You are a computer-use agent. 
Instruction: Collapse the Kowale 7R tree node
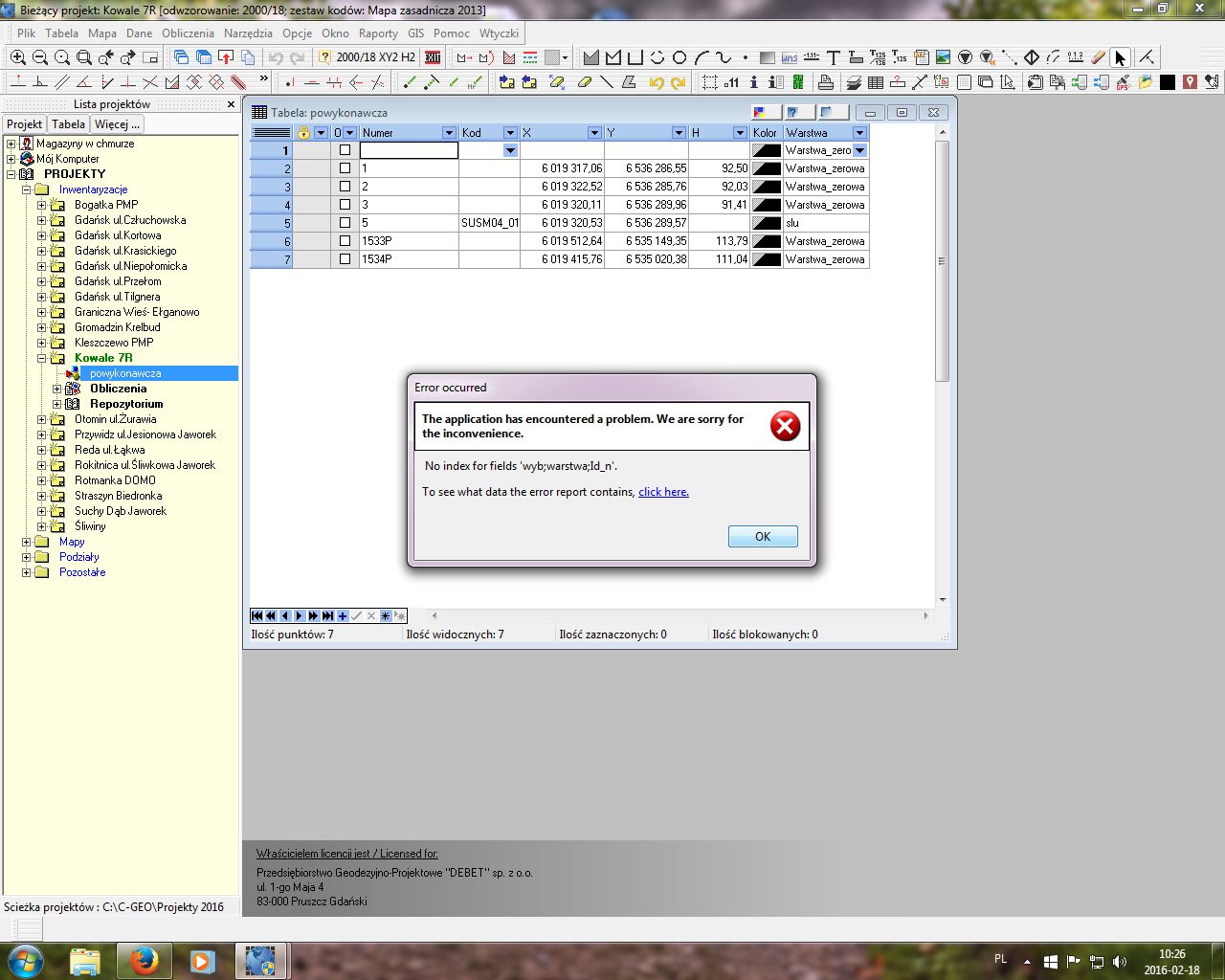coord(42,358)
